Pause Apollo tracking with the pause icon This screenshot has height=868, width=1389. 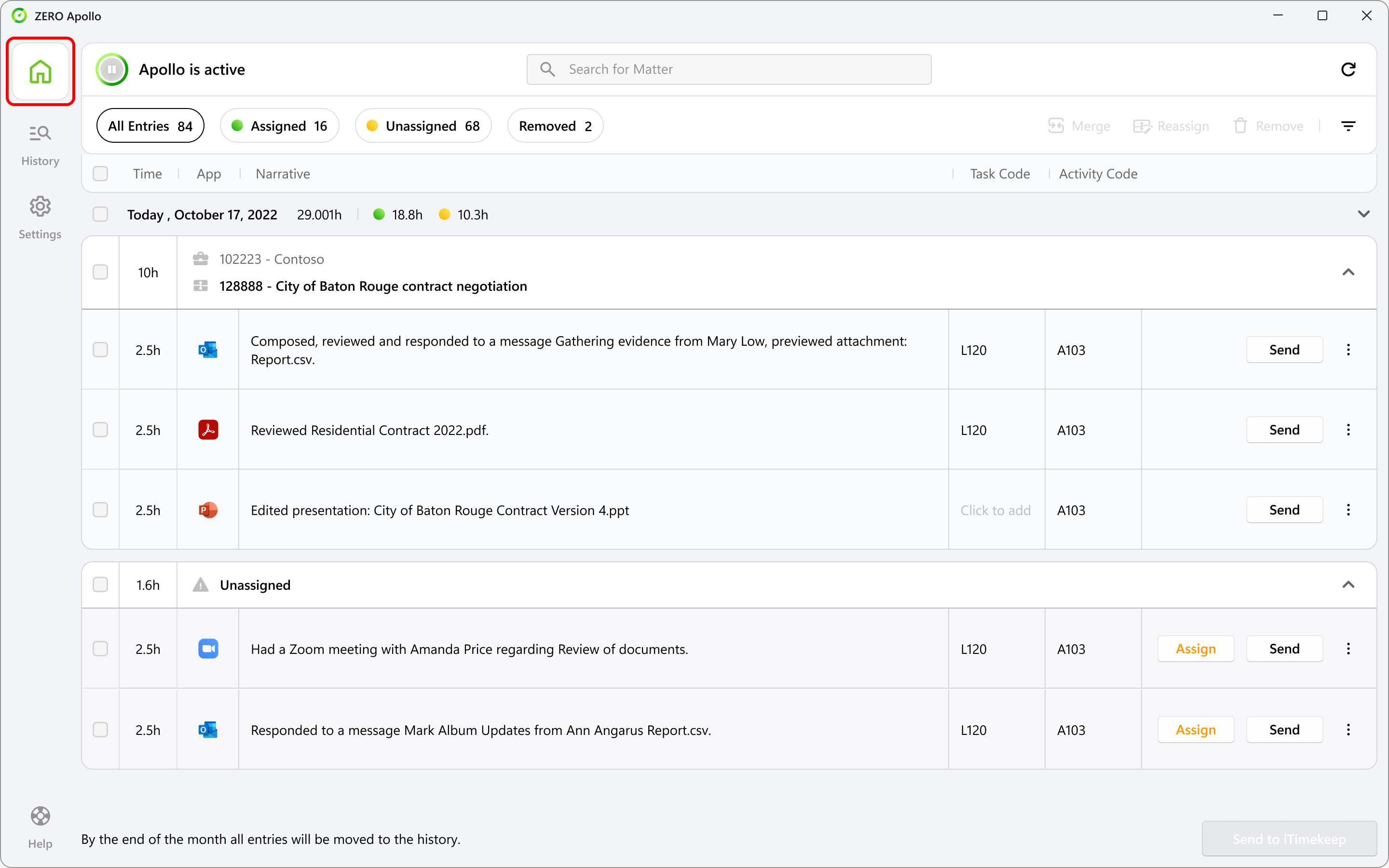(x=112, y=69)
